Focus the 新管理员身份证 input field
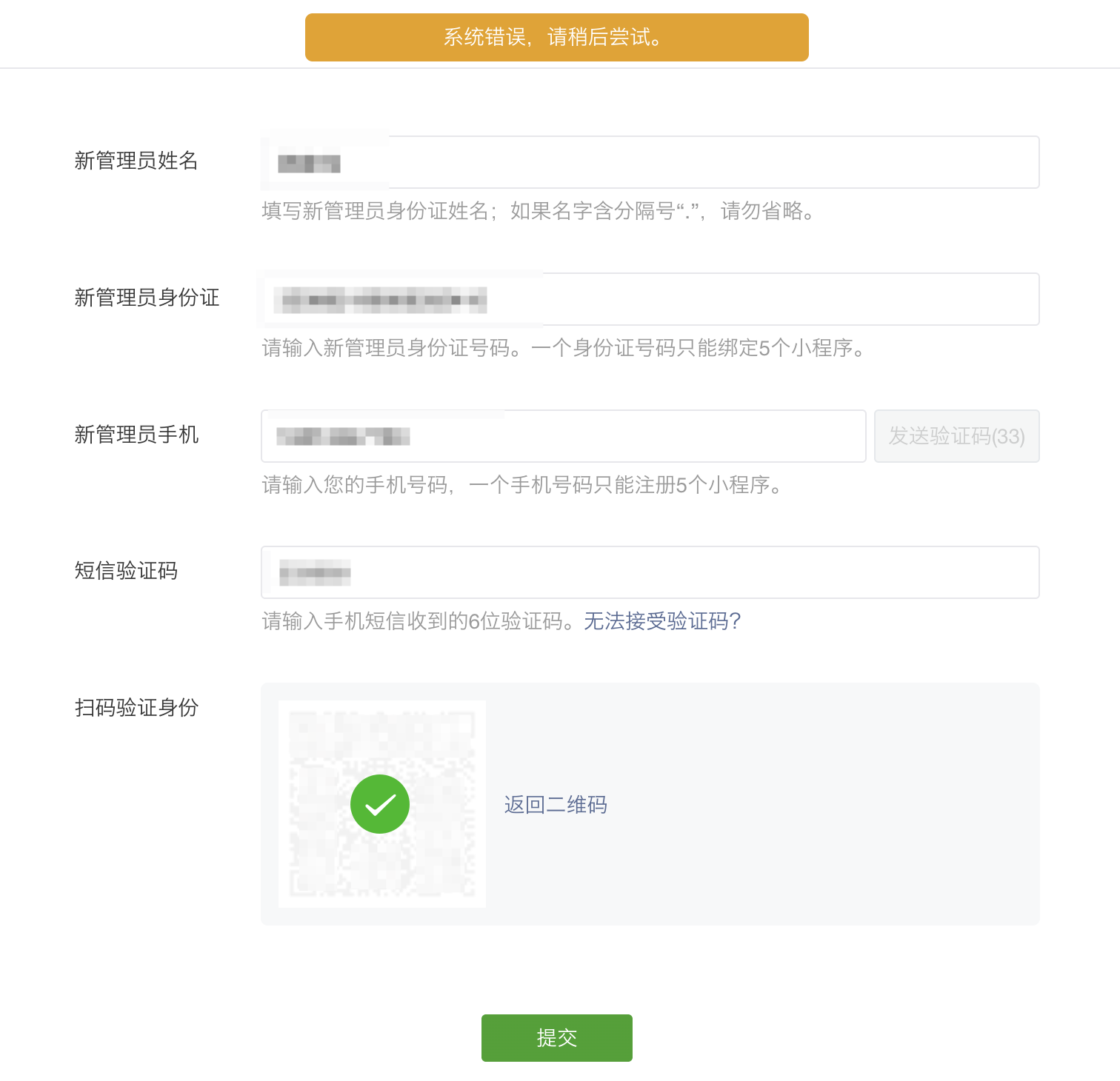Viewport: 1120px width, 1081px height. pyautogui.click(x=650, y=299)
